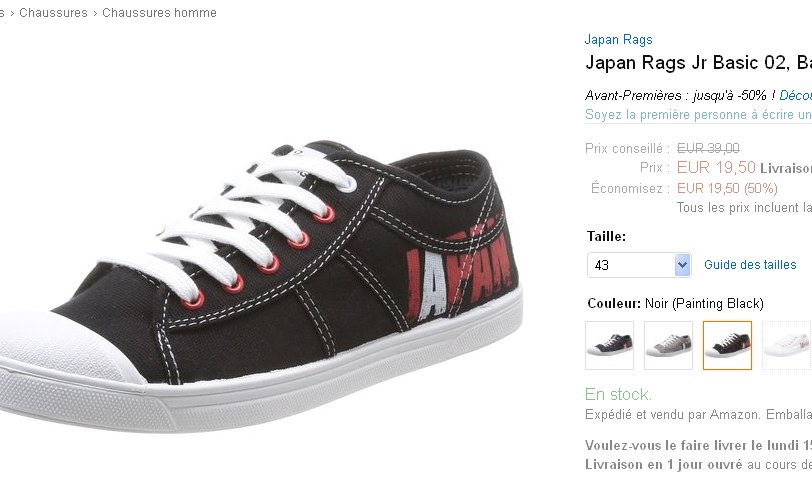Open the Taille size dropdown

(x=639, y=265)
